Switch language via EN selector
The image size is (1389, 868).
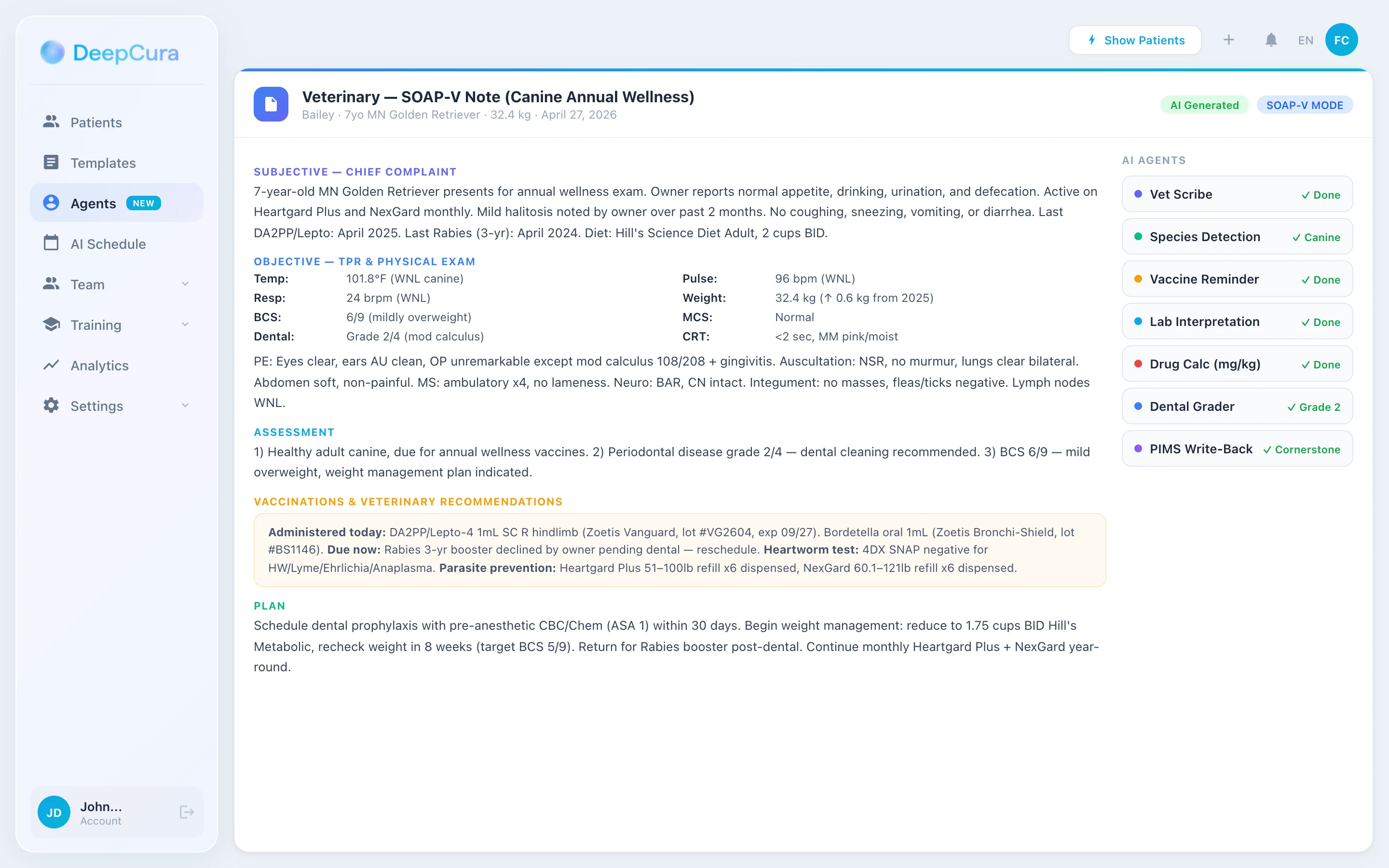point(1305,40)
